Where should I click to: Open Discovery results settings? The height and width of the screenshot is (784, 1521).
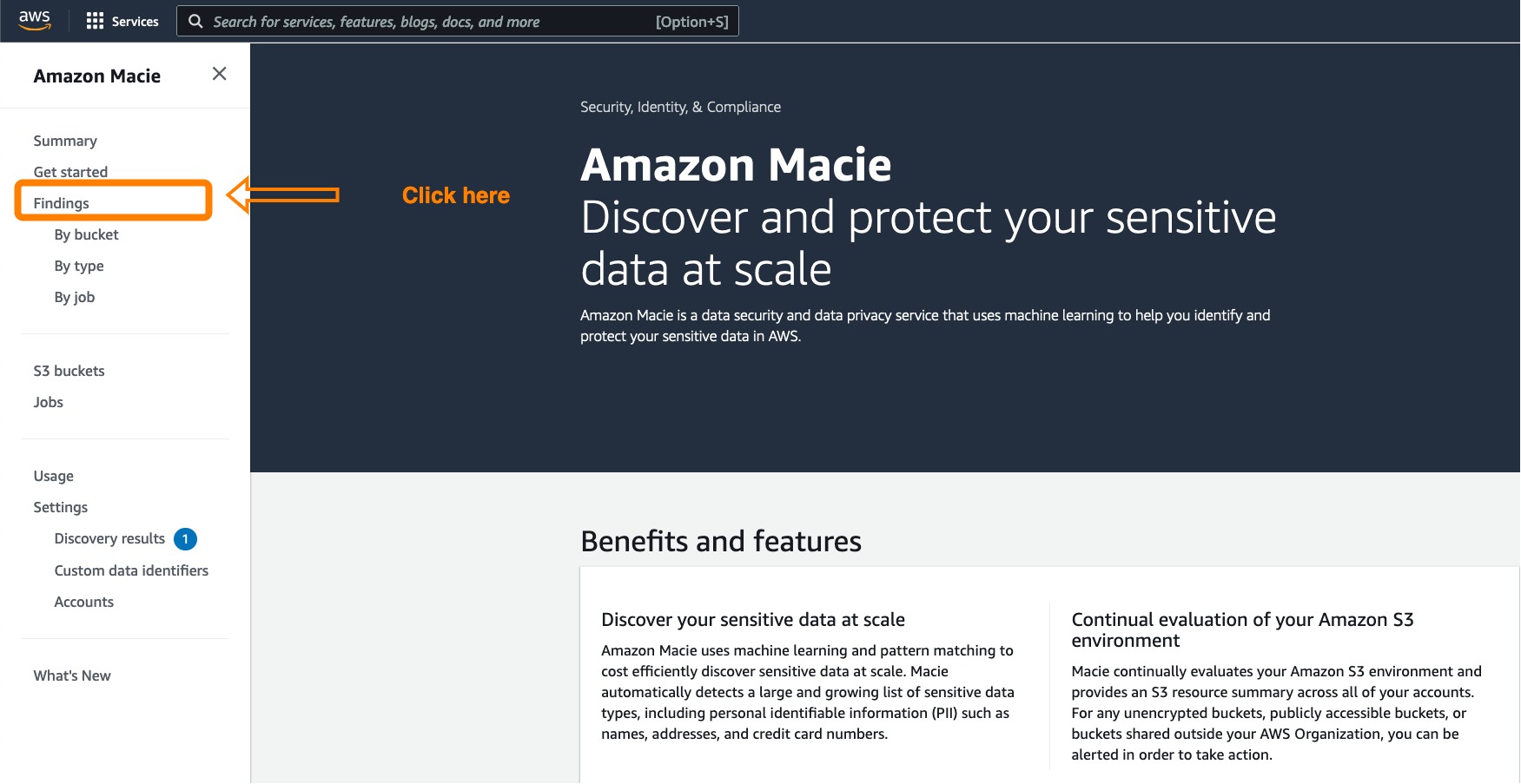109,538
